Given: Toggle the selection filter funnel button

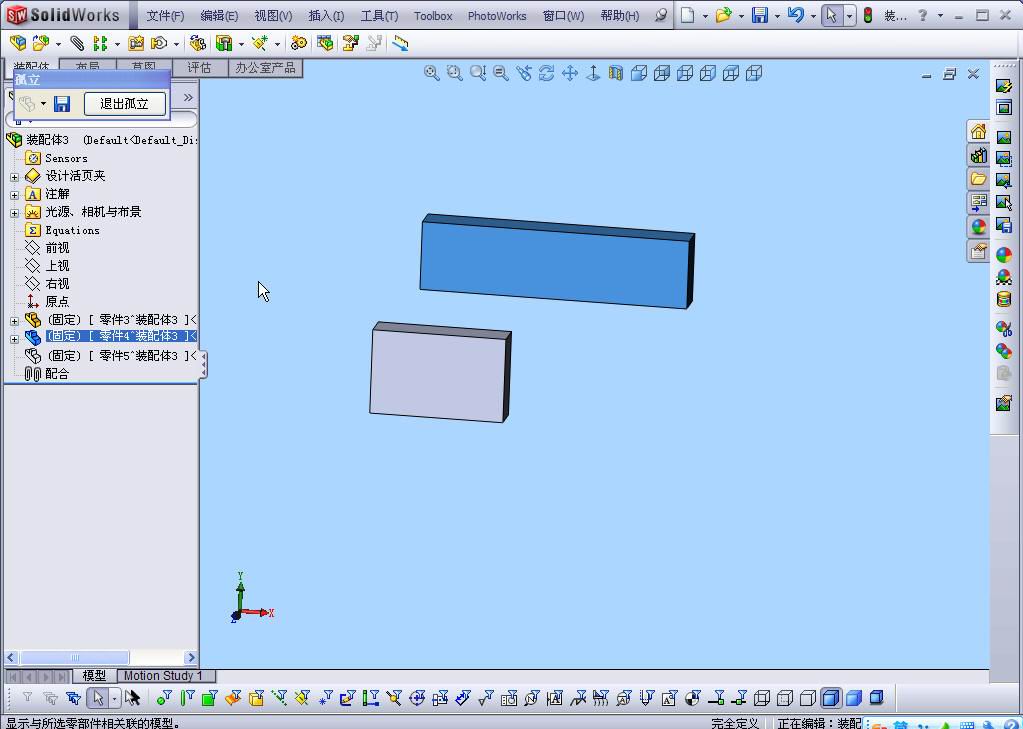Looking at the screenshot, I should [x=27, y=698].
